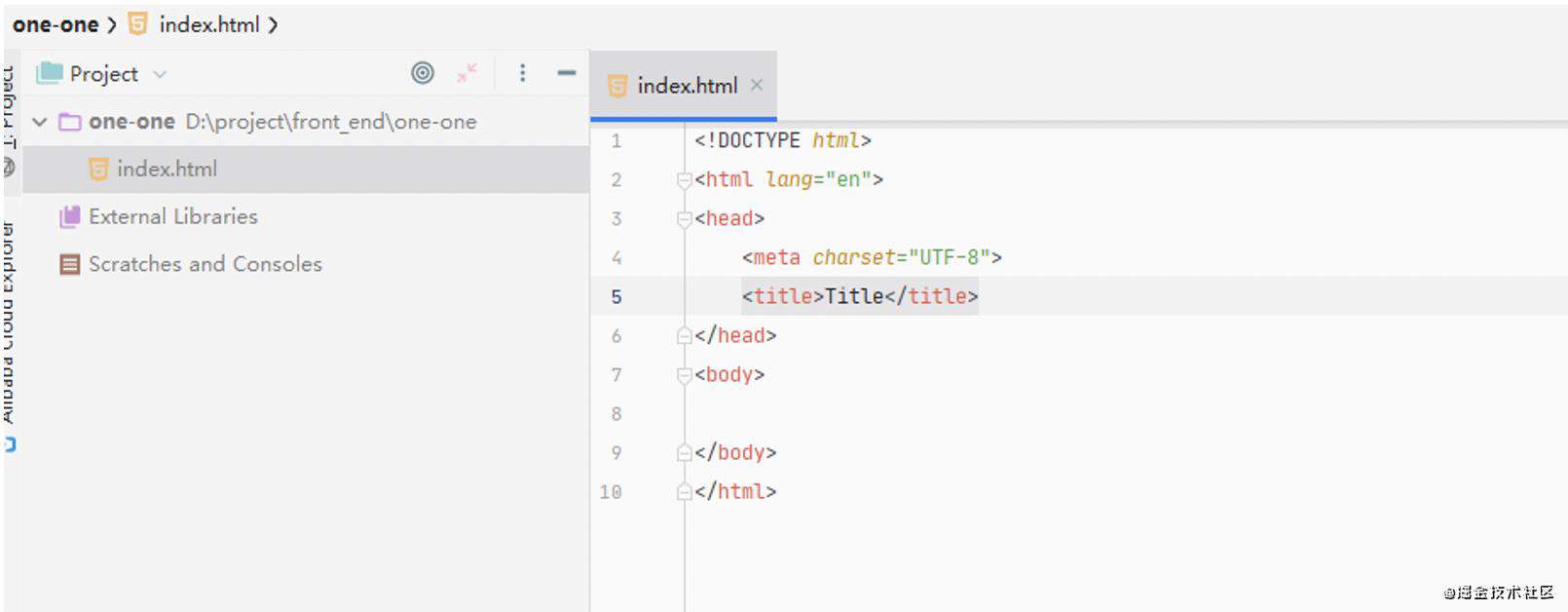Collapse all with the arrows icon

click(467, 73)
